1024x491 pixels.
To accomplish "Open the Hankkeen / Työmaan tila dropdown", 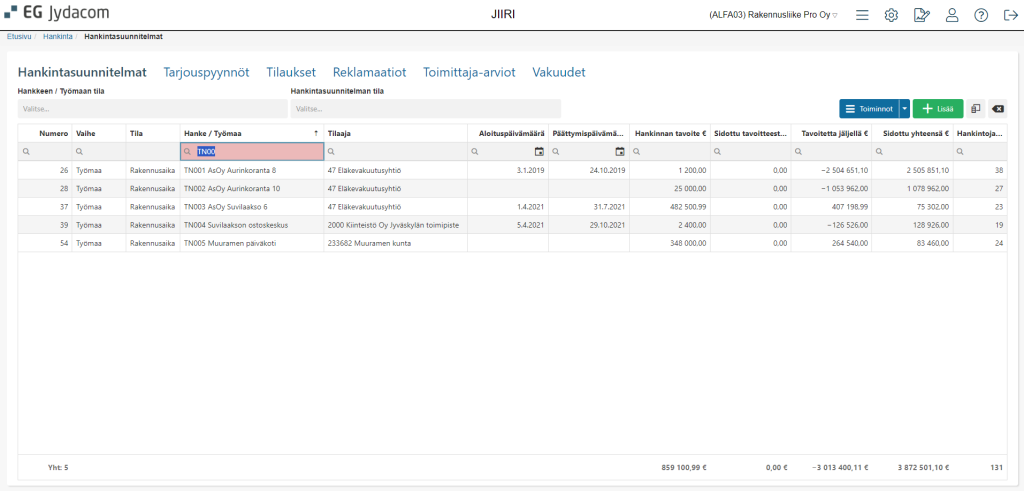I will (x=153, y=108).
